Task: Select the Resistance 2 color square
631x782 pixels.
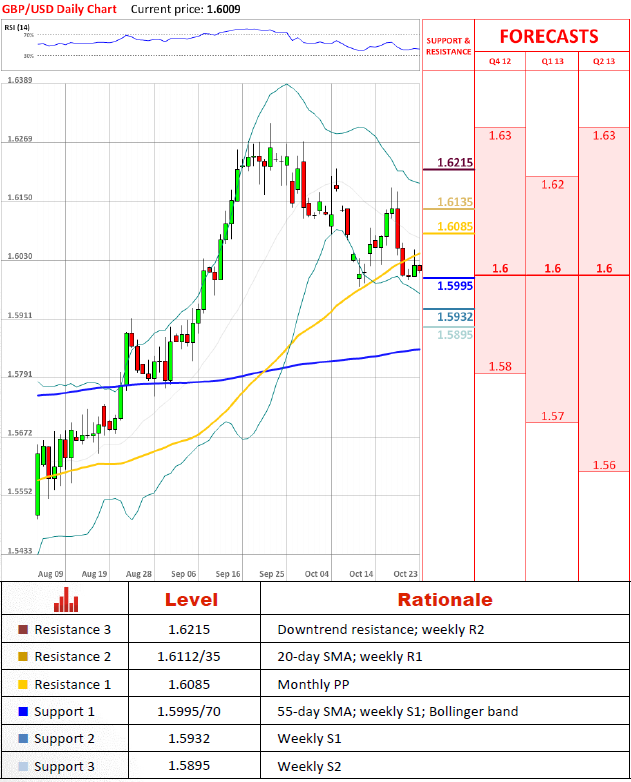Action: point(23,657)
